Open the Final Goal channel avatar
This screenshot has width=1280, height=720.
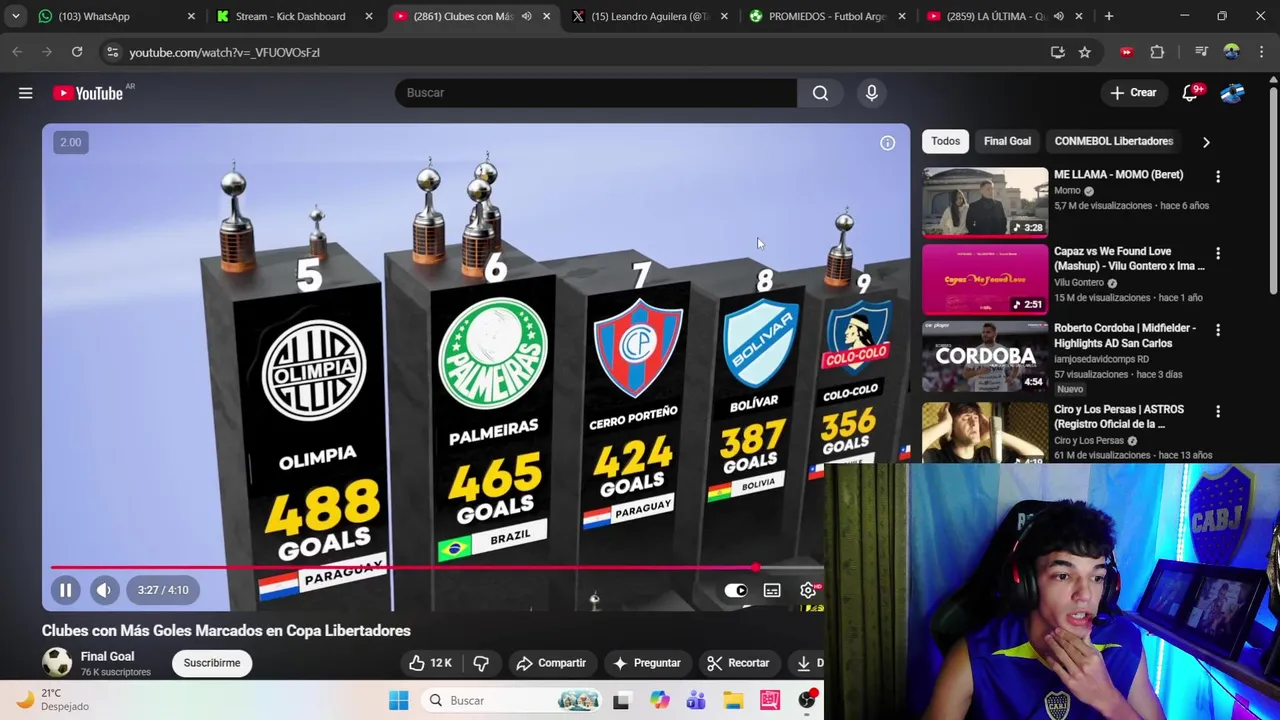tap(57, 662)
